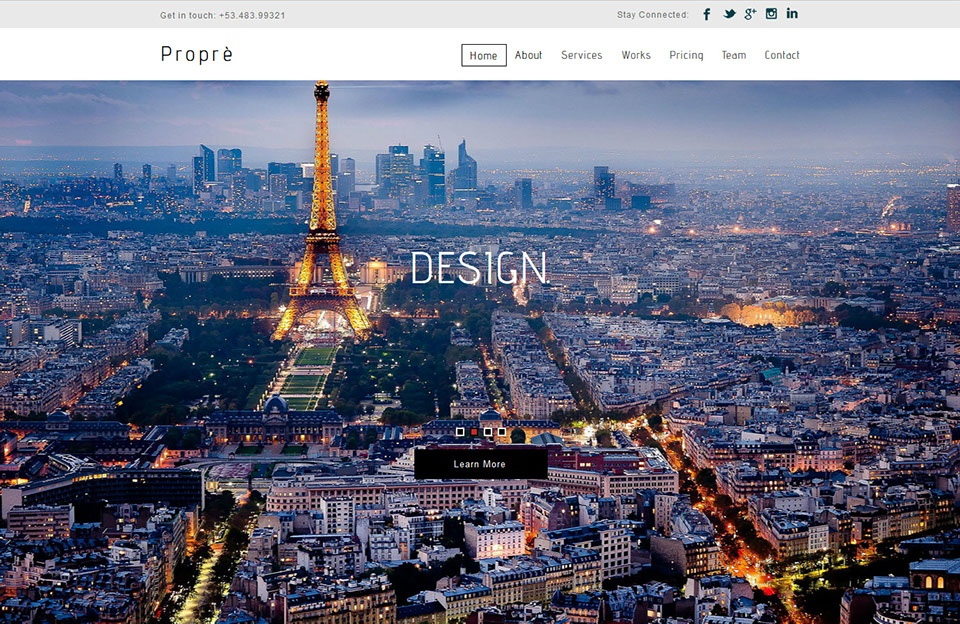Select the first slider indicator square
The image size is (960, 624).
(x=460, y=432)
